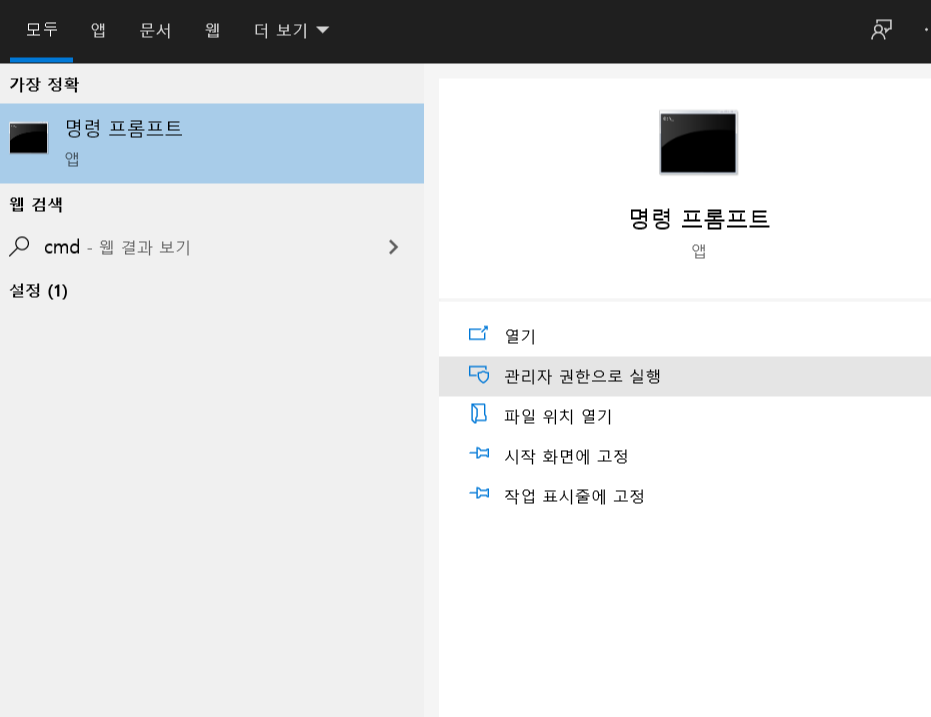Switch to the 문서 tab
The height and width of the screenshot is (717, 931).
pos(155,30)
